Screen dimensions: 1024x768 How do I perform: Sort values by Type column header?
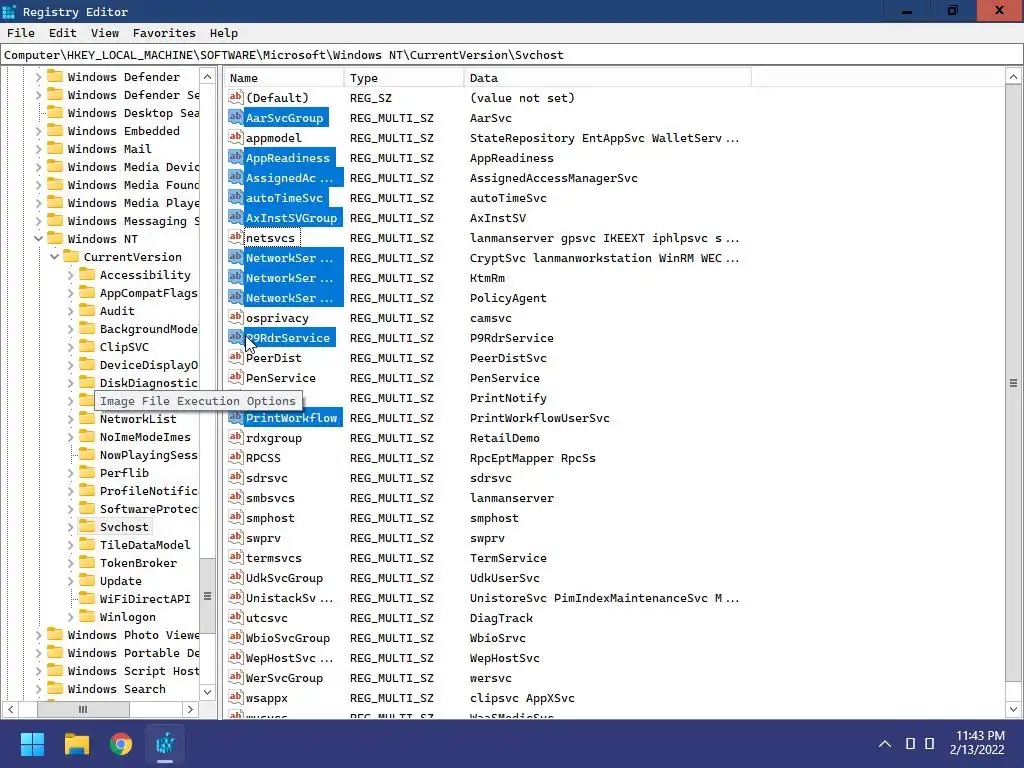[x=404, y=78]
